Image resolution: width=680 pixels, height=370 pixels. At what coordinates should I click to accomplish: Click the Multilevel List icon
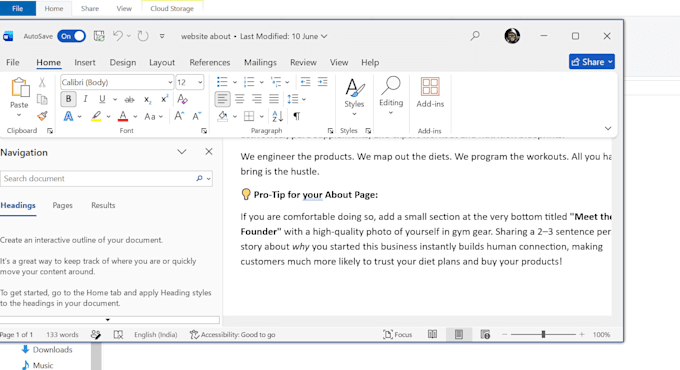[275, 82]
